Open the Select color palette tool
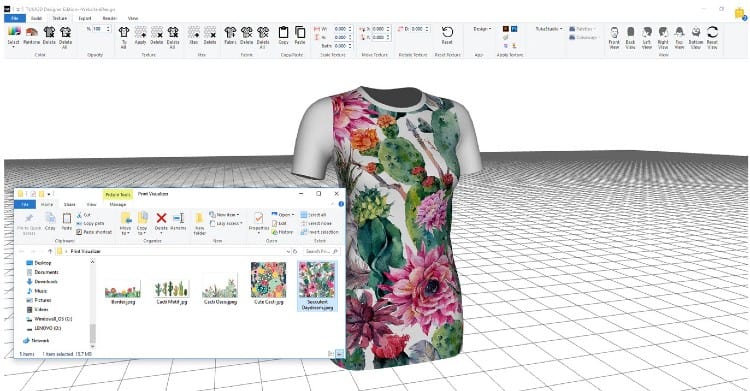The height and width of the screenshot is (391, 750). coord(14,36)
